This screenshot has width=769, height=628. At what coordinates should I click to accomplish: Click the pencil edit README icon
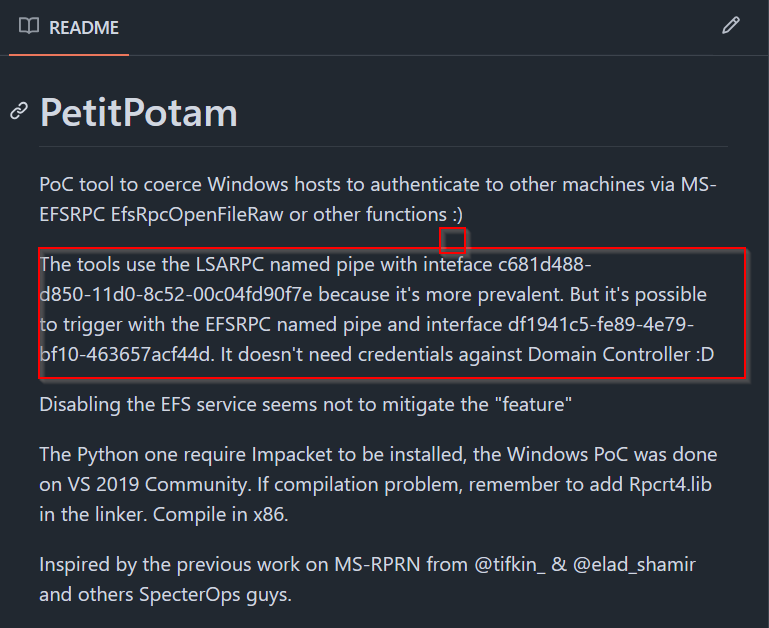[x=731, y=26]
